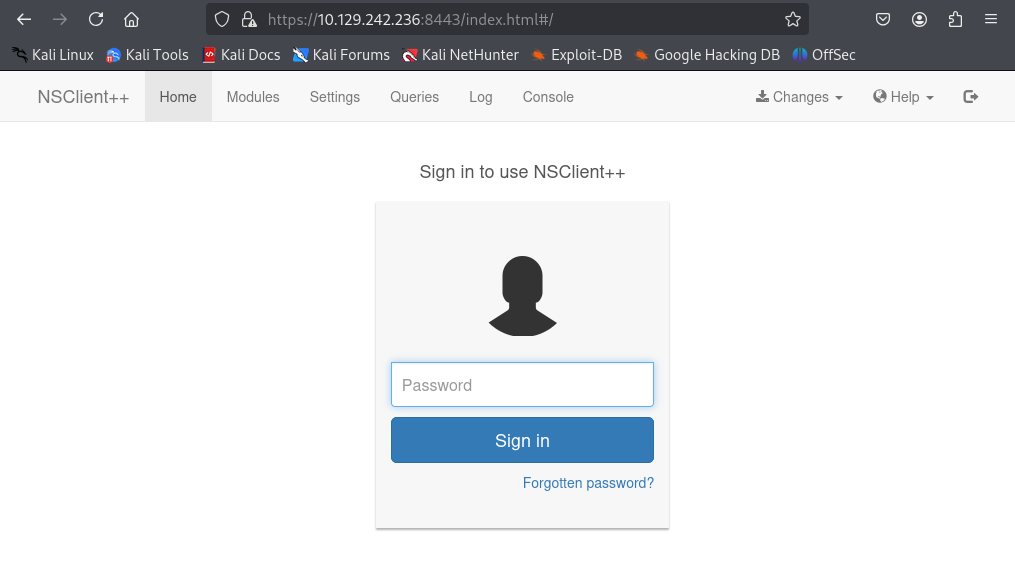Expand the Help dropdown menu

click(903, 96)
